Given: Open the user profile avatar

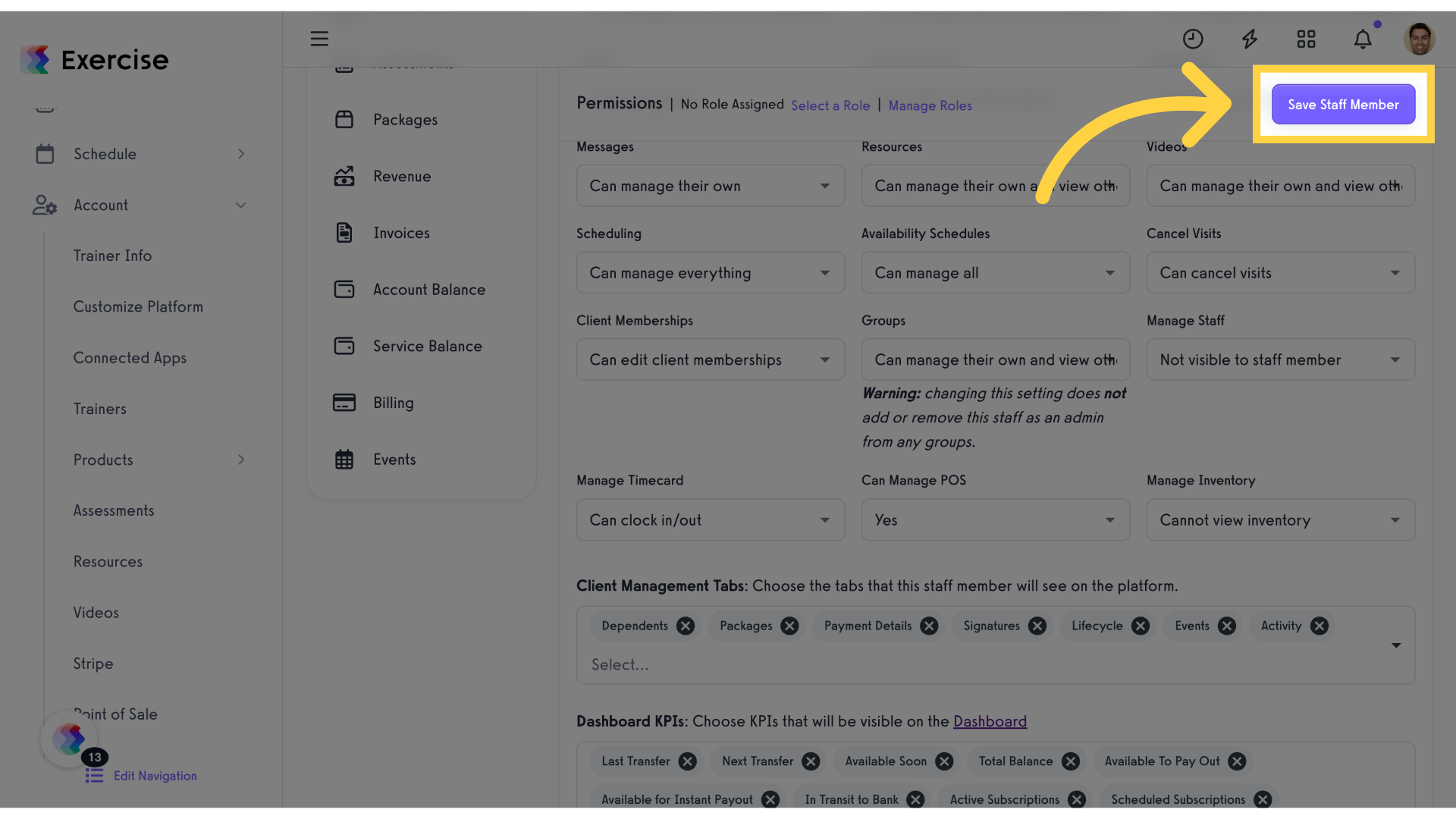Looking at the screenshot, I should coord(1419,39).
